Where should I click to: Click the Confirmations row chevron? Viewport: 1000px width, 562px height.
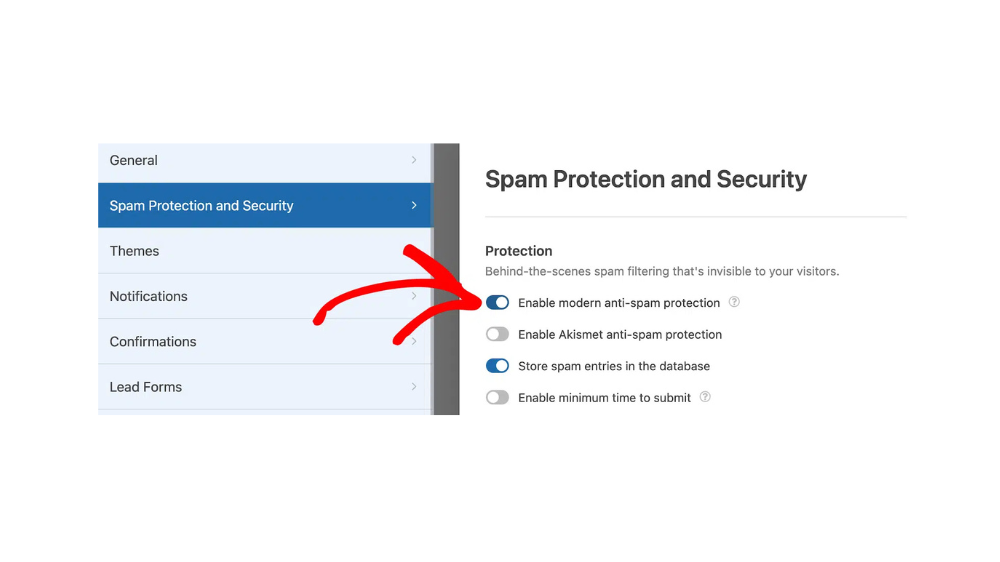414,341
